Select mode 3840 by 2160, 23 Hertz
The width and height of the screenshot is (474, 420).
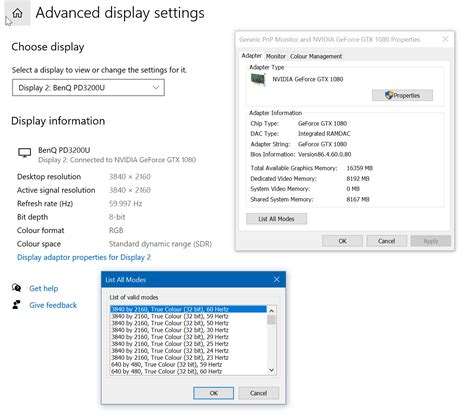coord(188,358)
